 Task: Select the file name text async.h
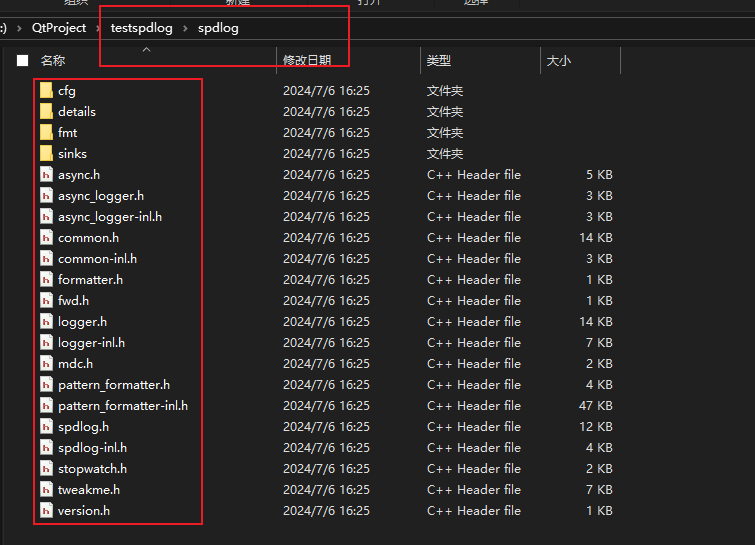point(79,175)
